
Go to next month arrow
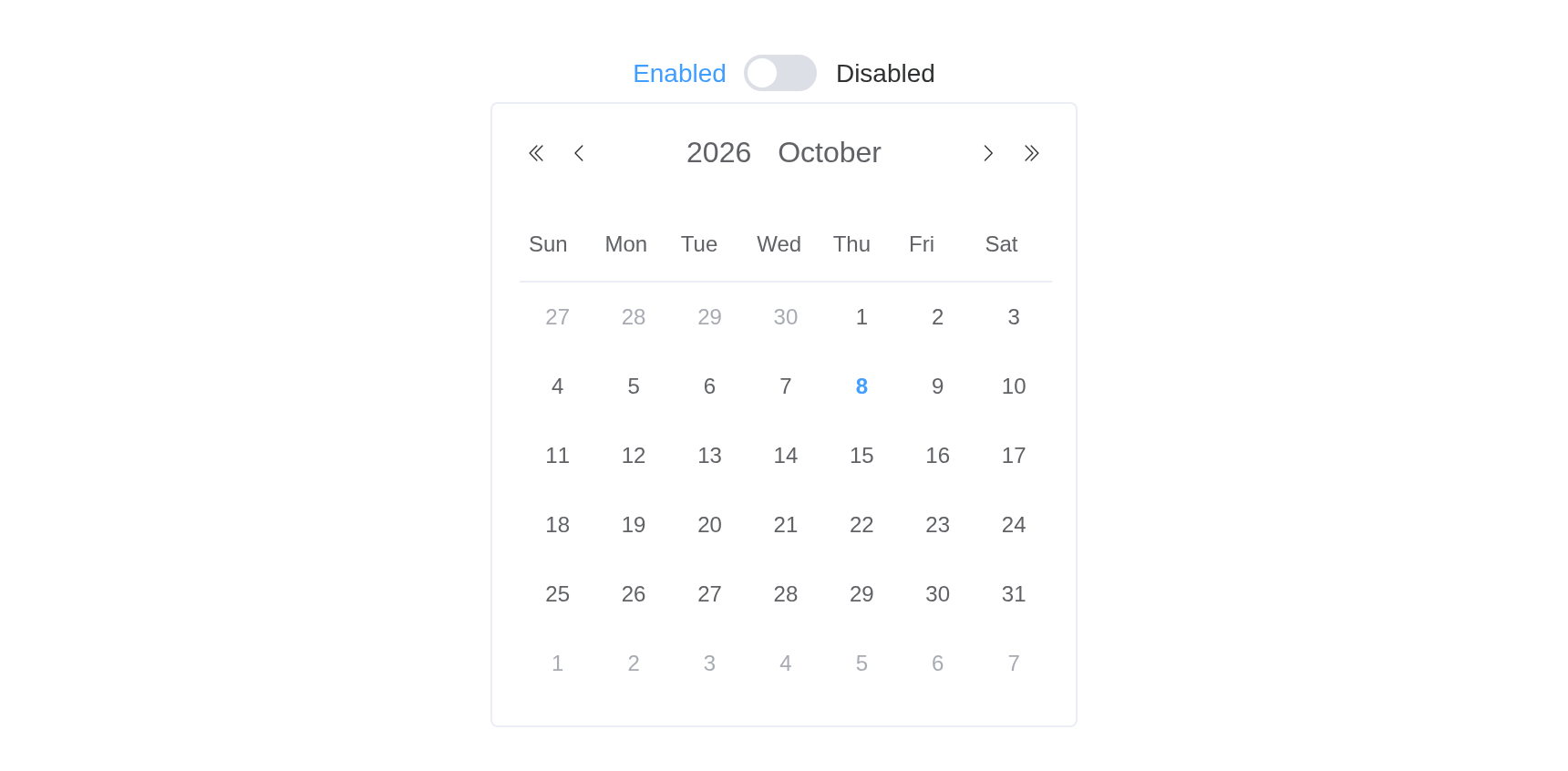tap(988, 153)
